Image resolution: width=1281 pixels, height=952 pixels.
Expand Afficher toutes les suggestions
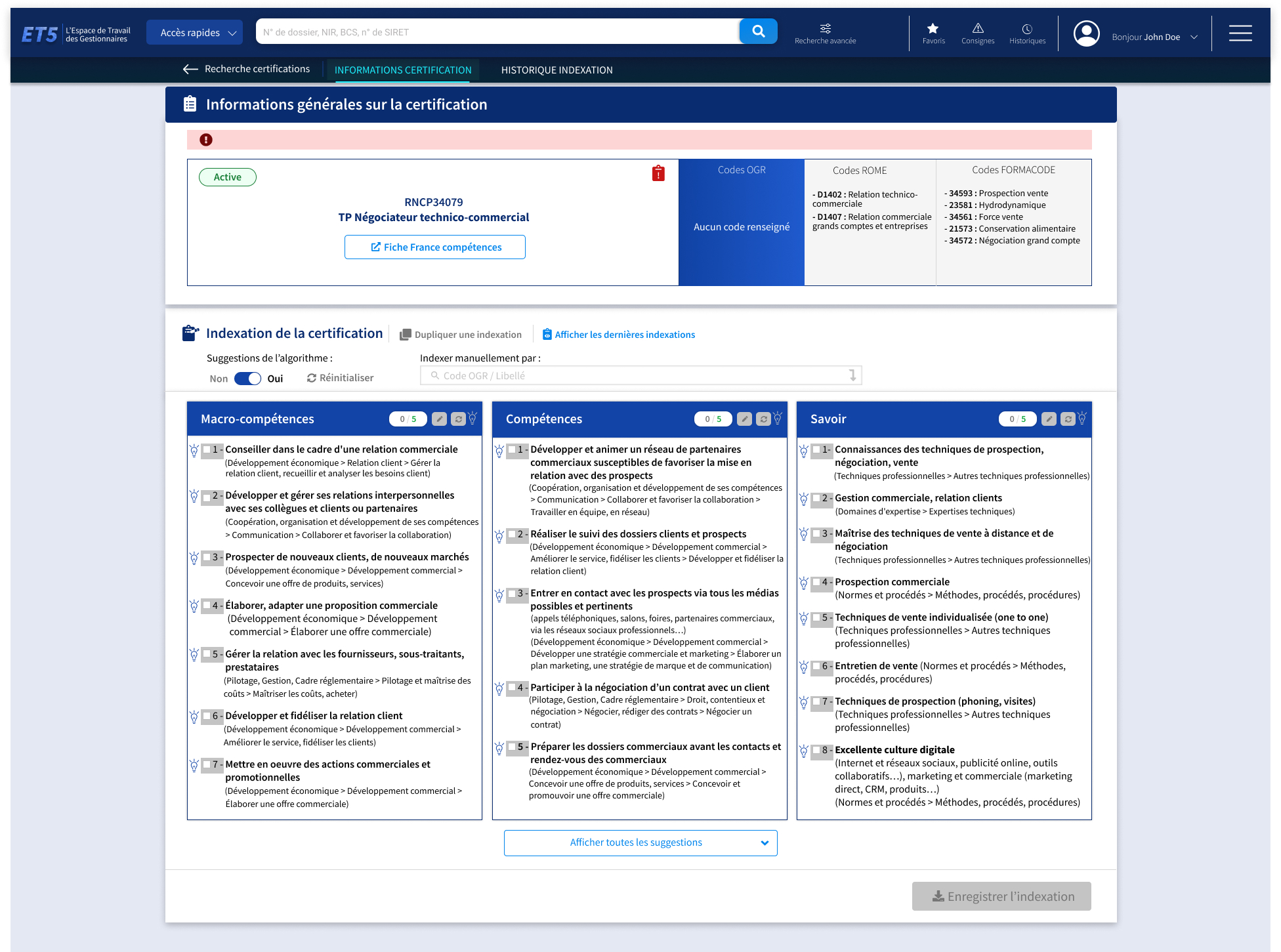pos(640,843)
